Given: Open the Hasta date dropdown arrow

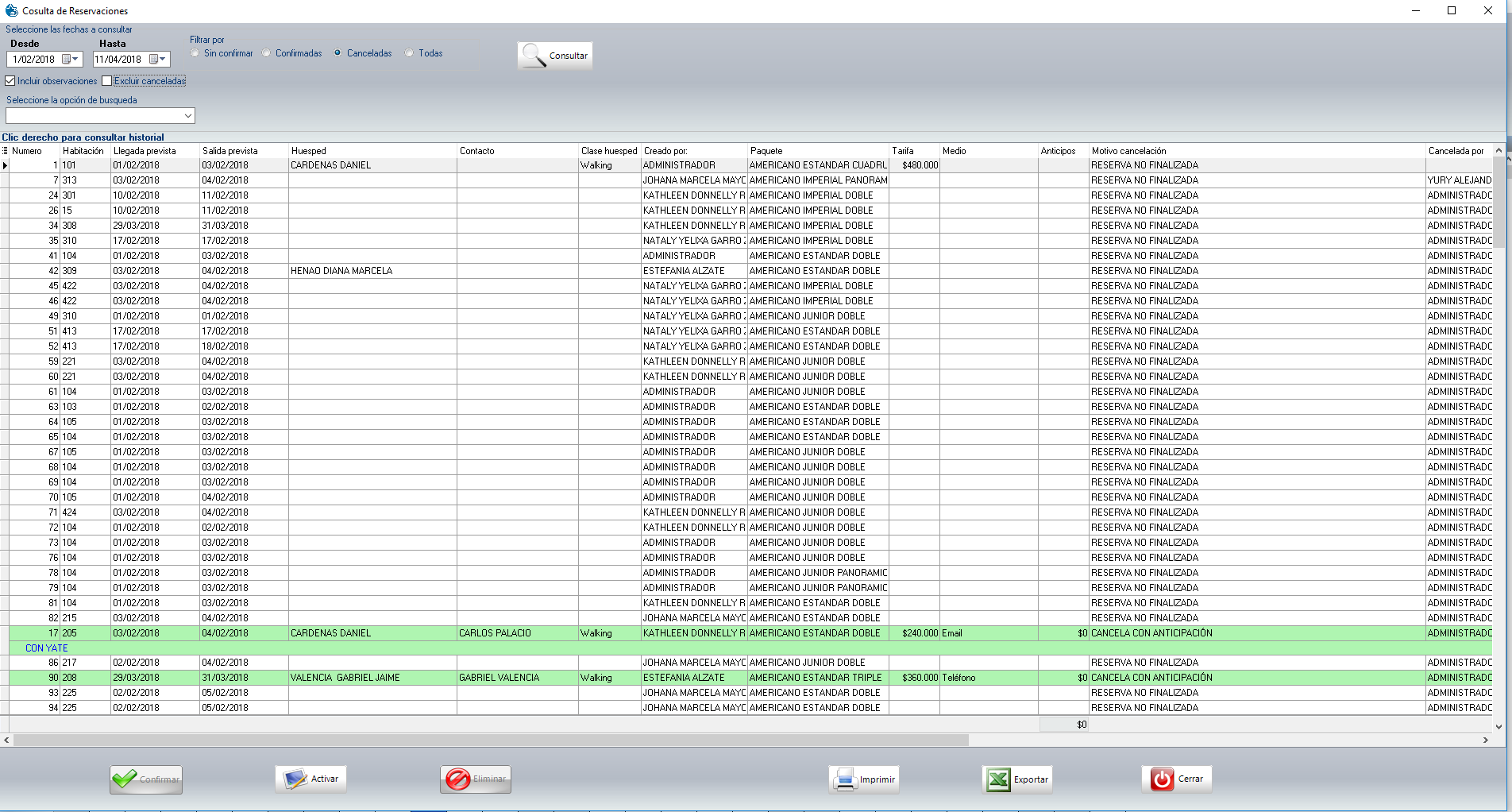Looking at the screenshot, I should [163, 60].
